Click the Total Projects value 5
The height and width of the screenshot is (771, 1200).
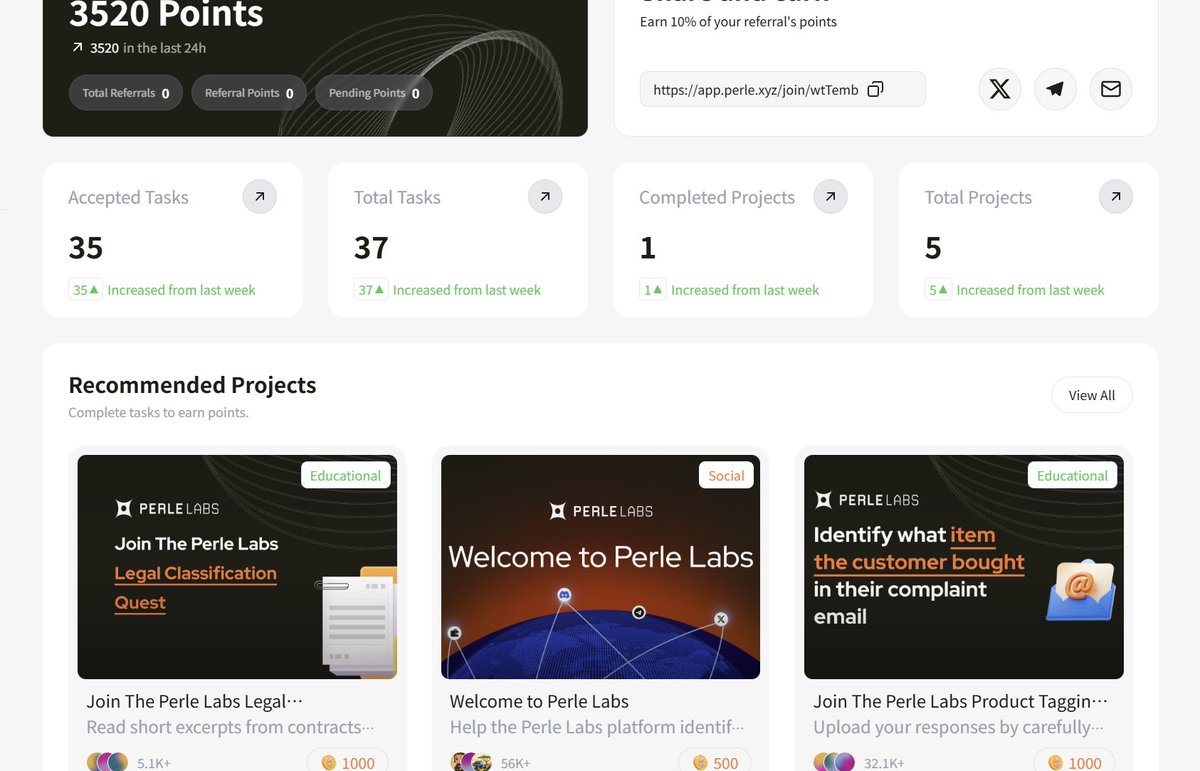tap(933, 248)
